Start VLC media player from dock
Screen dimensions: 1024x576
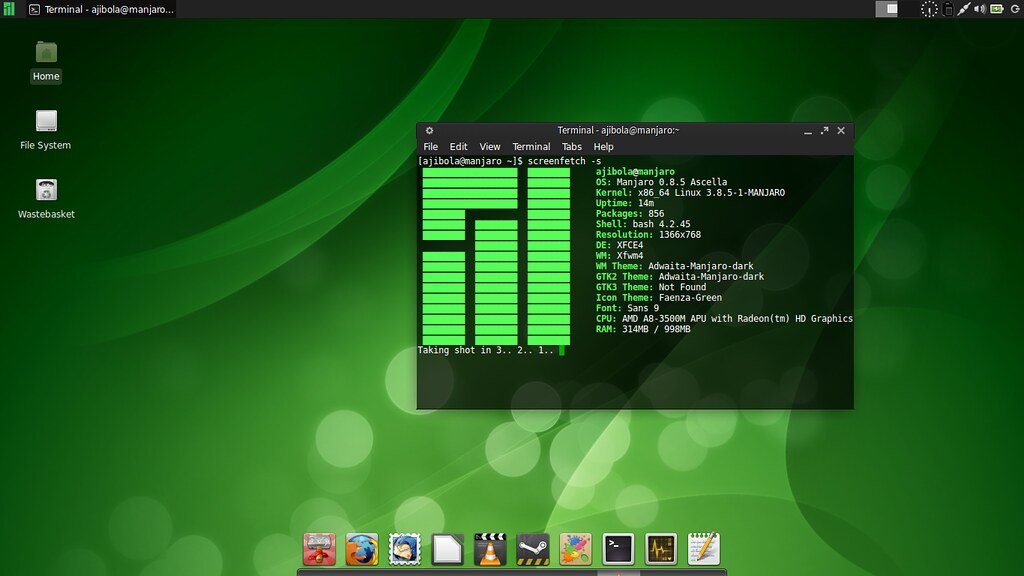click(x=490, y=549)
